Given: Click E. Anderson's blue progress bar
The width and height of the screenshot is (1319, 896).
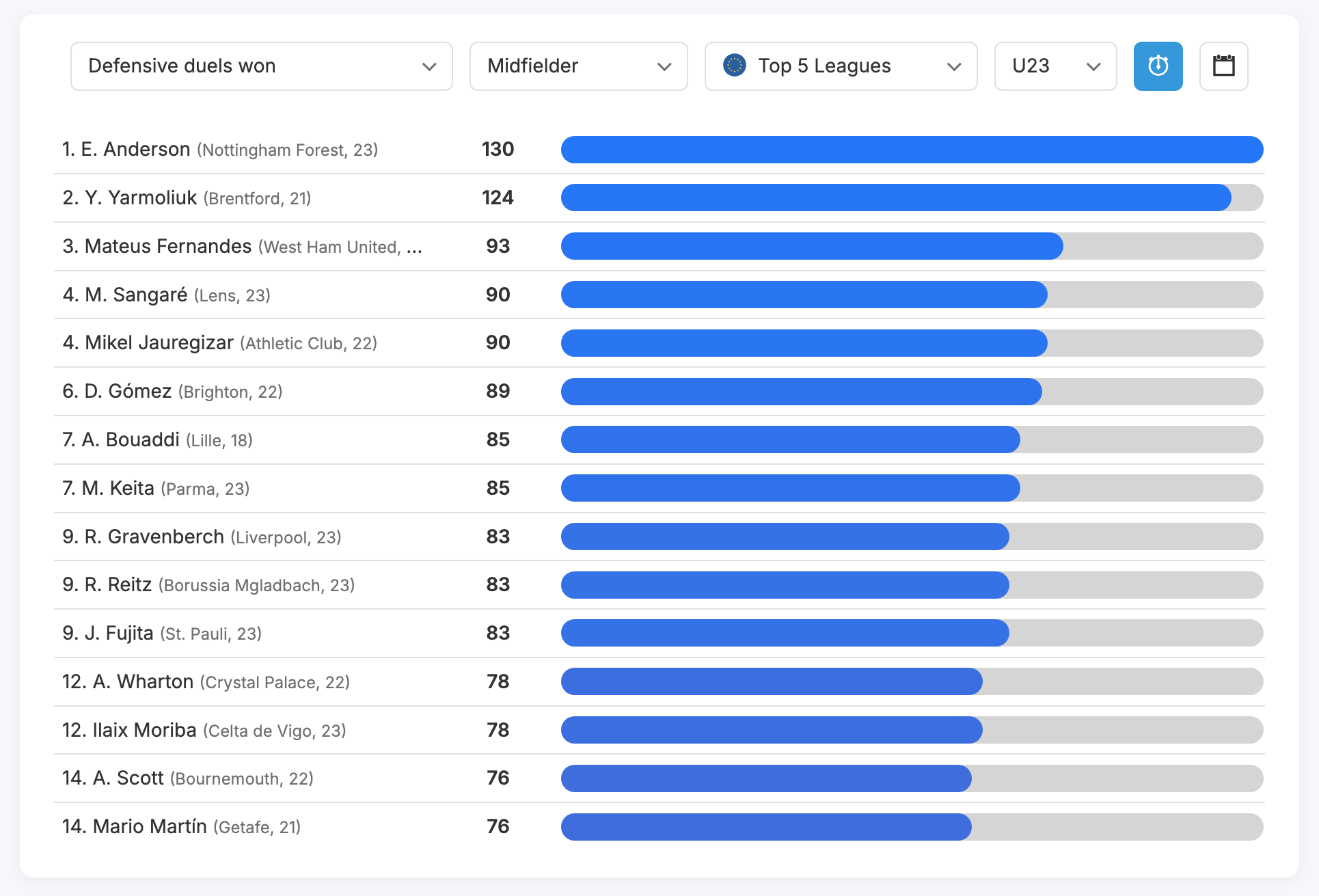Looking at the screenshot, I should point(911,150).
